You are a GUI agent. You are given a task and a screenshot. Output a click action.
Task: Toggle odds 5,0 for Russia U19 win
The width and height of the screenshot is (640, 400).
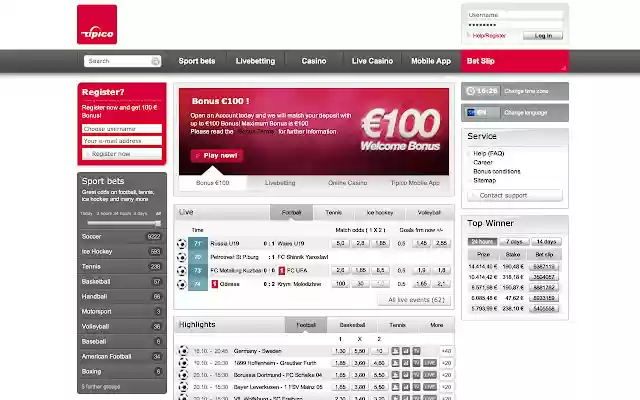click(340, 243)
